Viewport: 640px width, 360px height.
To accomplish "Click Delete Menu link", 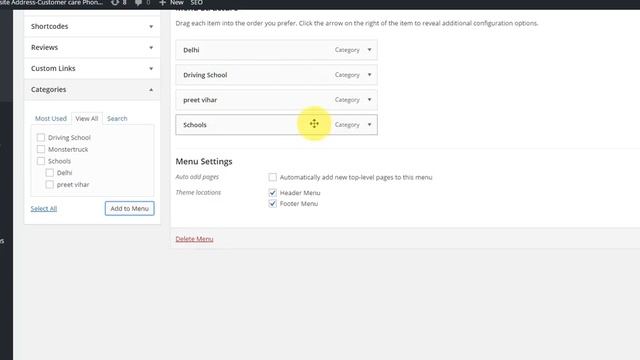I will click(194, 239).
